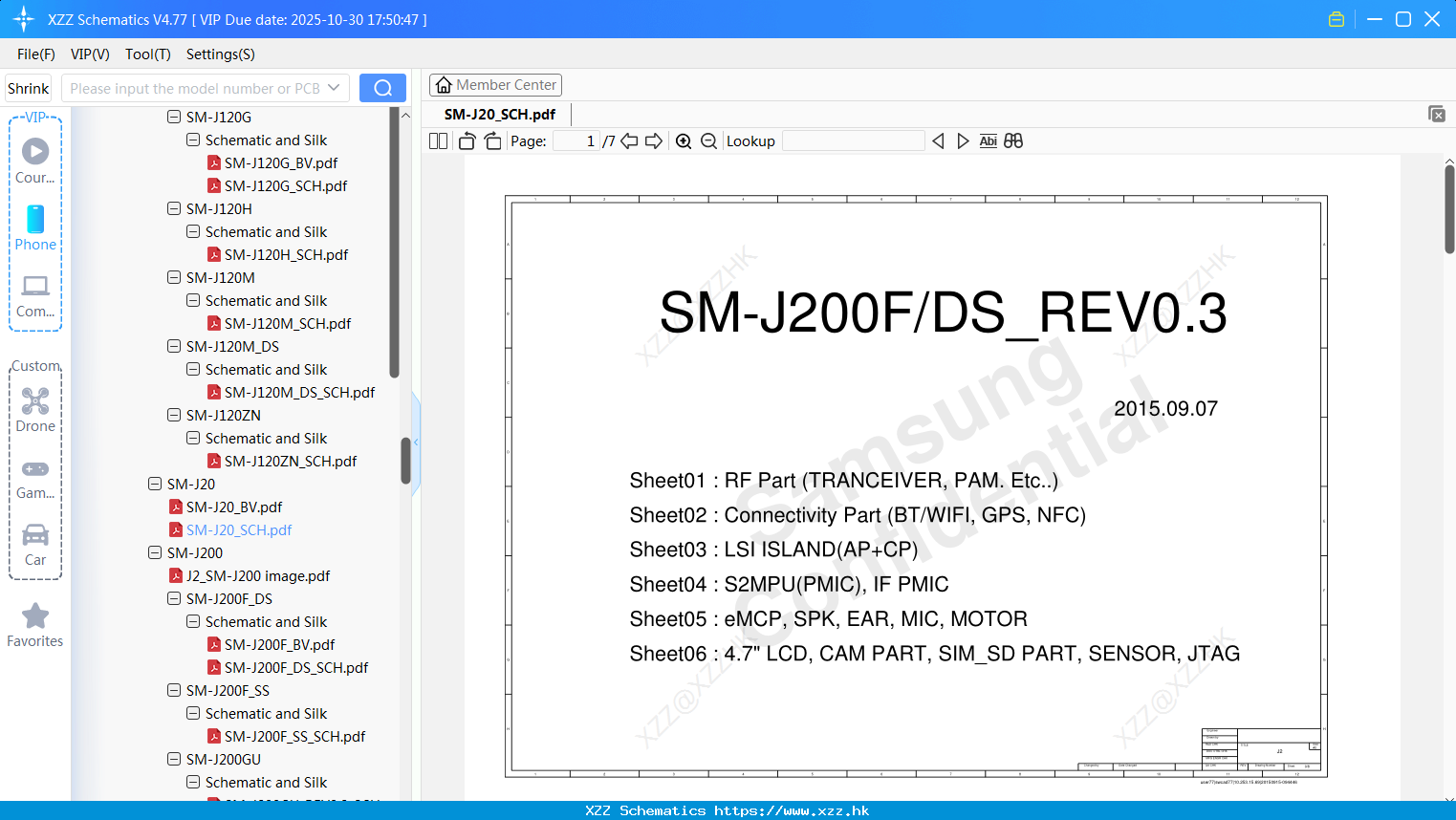Image resolution: width=1456 pixels, height=820 pixels.
Task: Collapse the SM-J120M node
Action: coord(174,277)
